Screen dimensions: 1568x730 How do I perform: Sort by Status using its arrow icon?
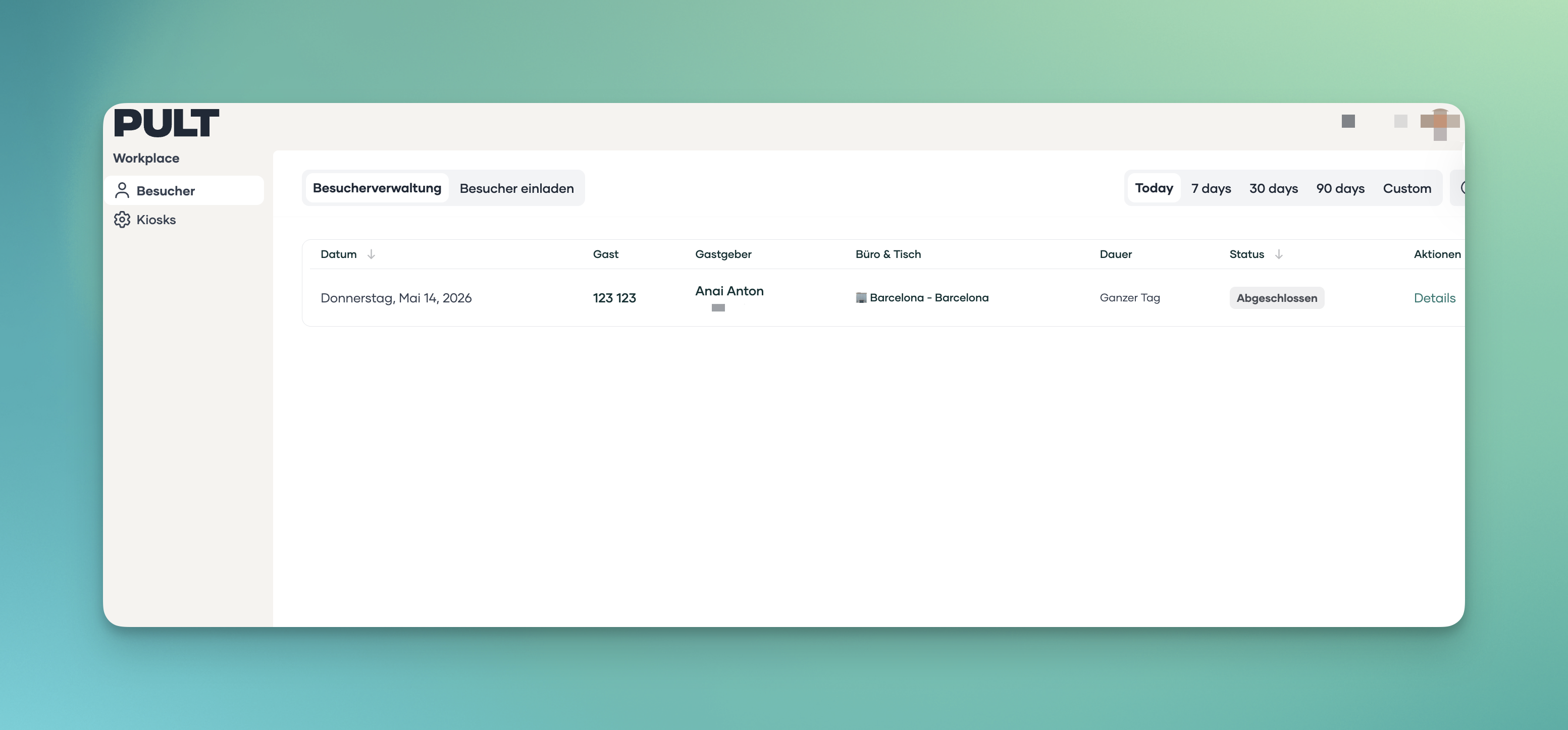pos(1279,254)
